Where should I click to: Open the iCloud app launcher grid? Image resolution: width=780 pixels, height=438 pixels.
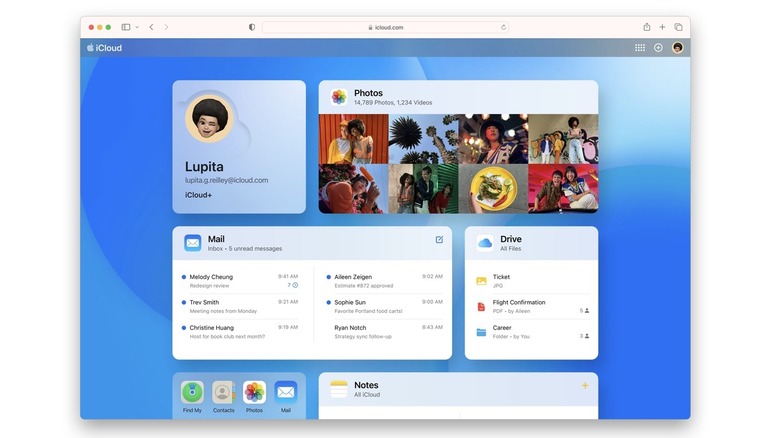tap(640, 48)
